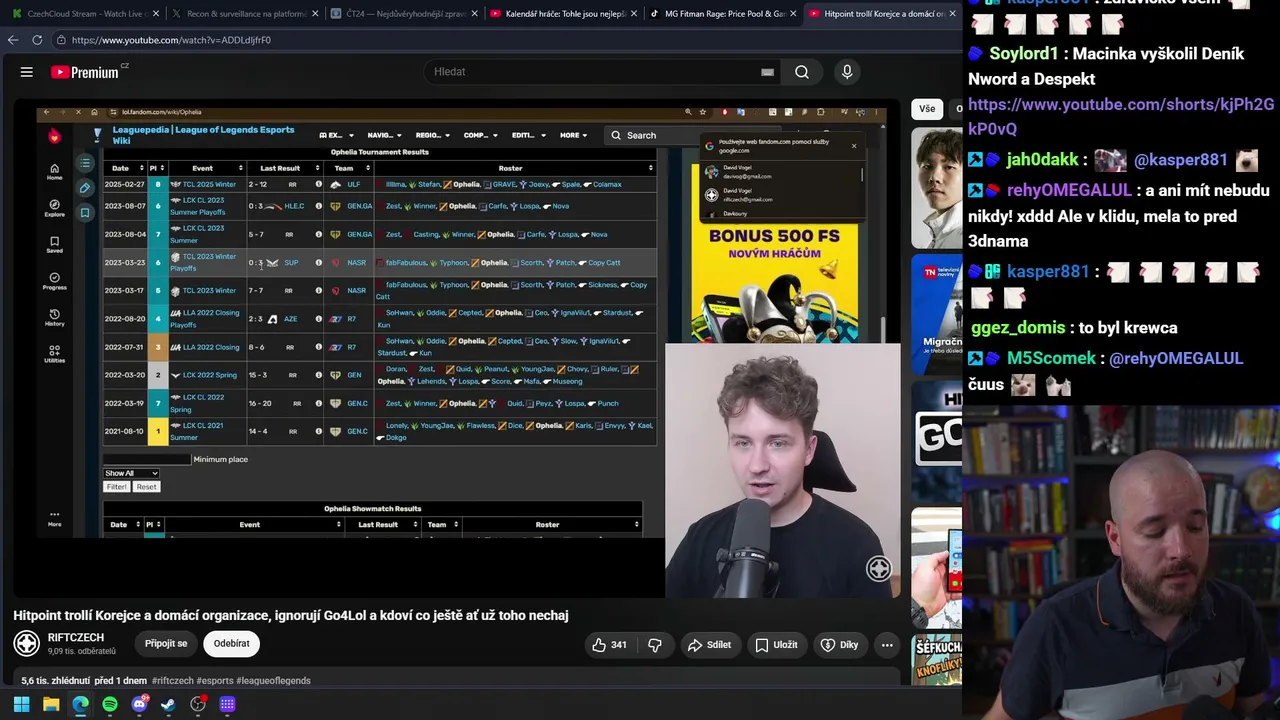Click the Minimum place input box

tap(146, 459)
